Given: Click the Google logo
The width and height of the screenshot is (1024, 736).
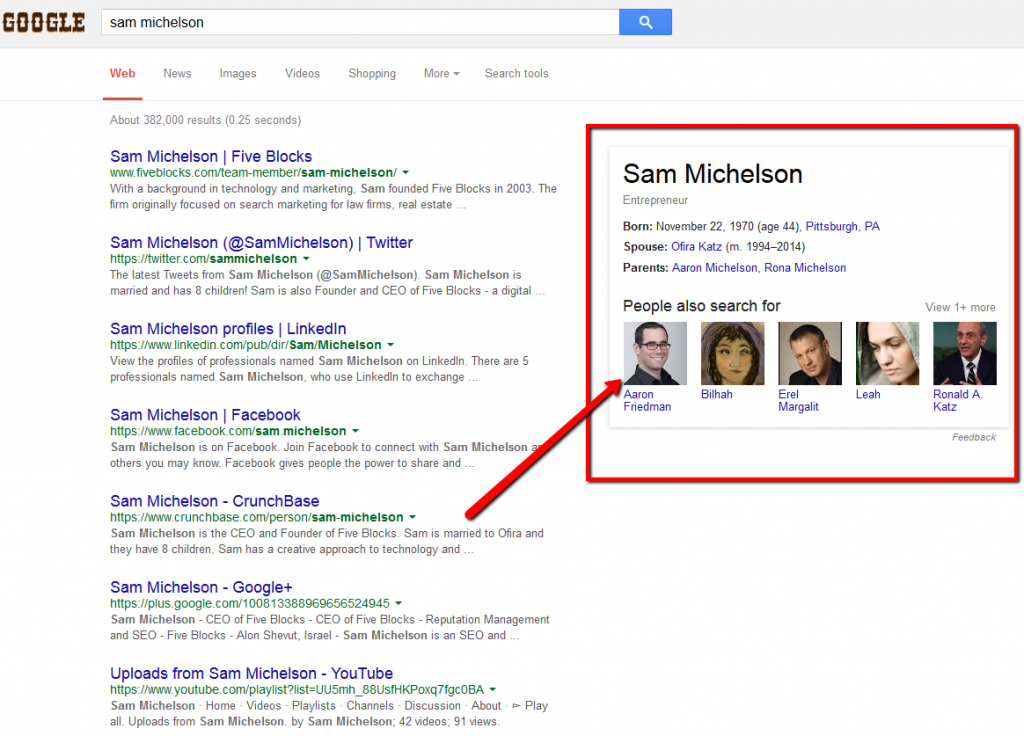Looking at the screenshot, I should pyautogui.click(x=44, y=23).
